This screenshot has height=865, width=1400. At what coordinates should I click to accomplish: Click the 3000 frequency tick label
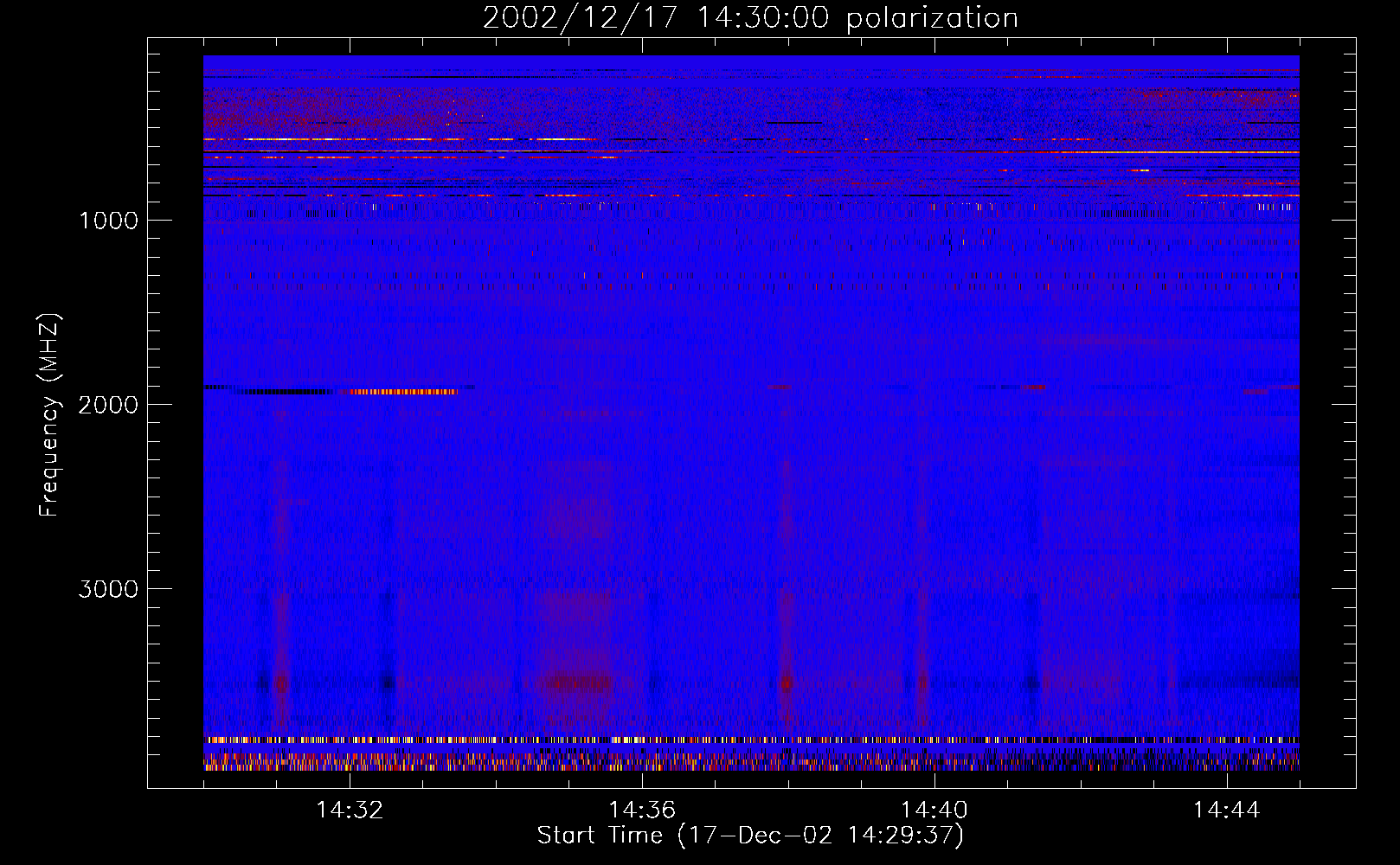coord(108,589)
